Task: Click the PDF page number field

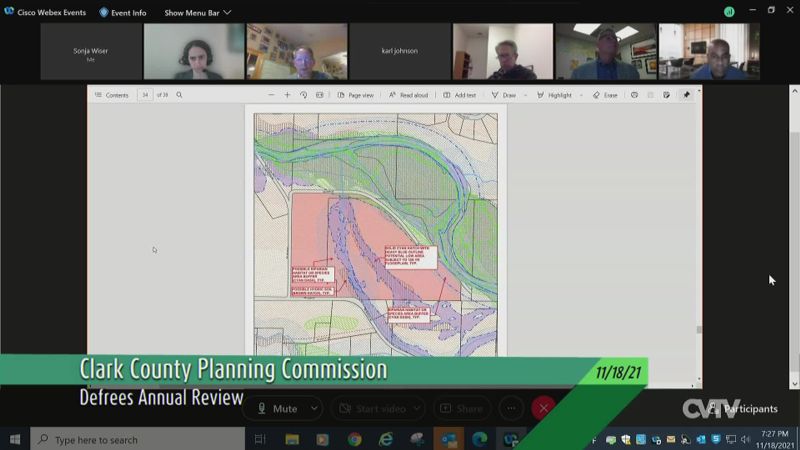Action: pos(145,95)
